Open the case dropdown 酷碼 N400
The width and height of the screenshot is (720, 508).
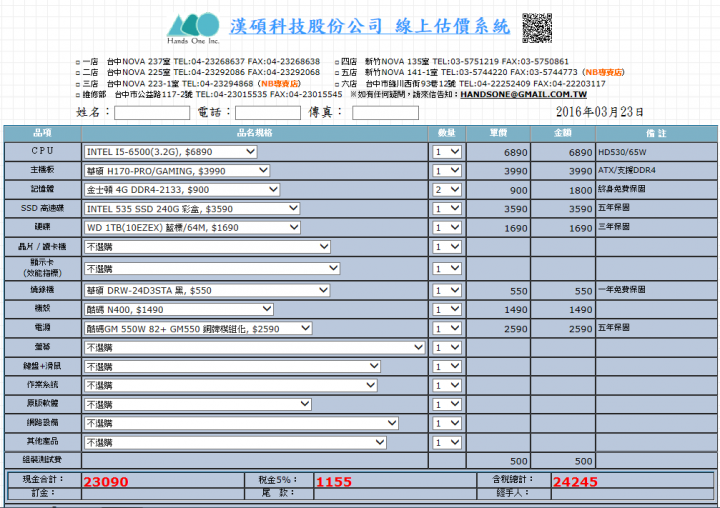(179, 310)
